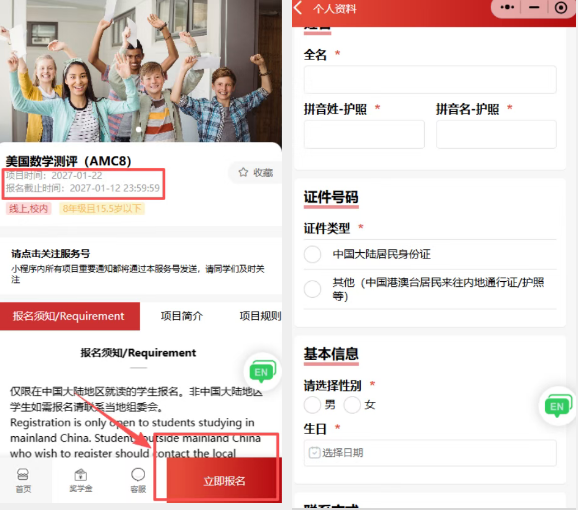Click the banner carousel dot indicator

(x=139, y=129)
